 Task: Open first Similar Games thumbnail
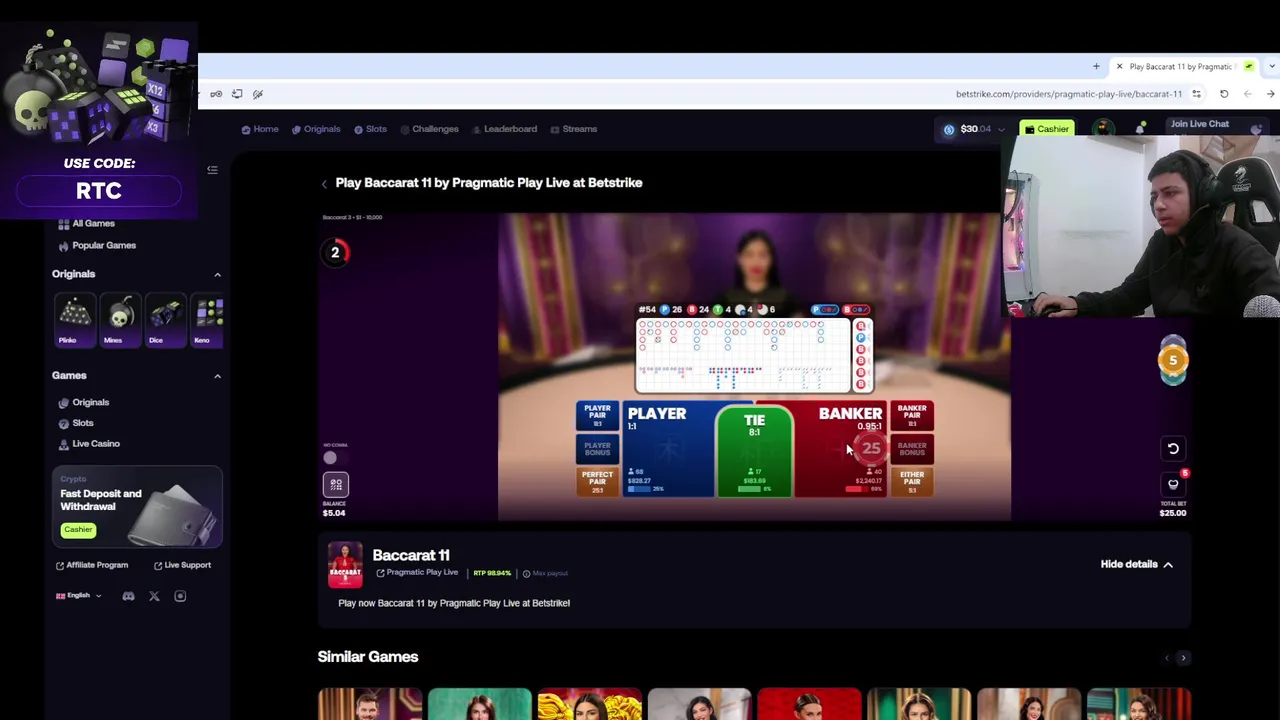click(370, 704)
